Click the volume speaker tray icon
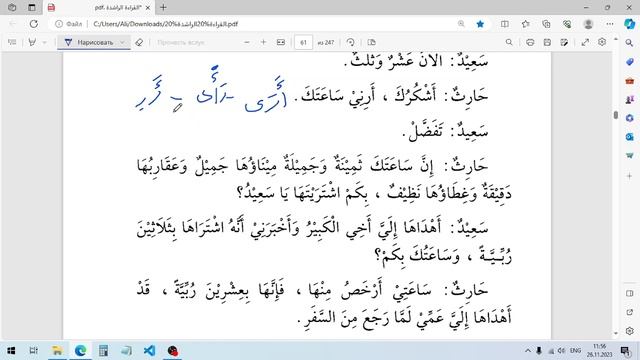 (x=562, y=351)
